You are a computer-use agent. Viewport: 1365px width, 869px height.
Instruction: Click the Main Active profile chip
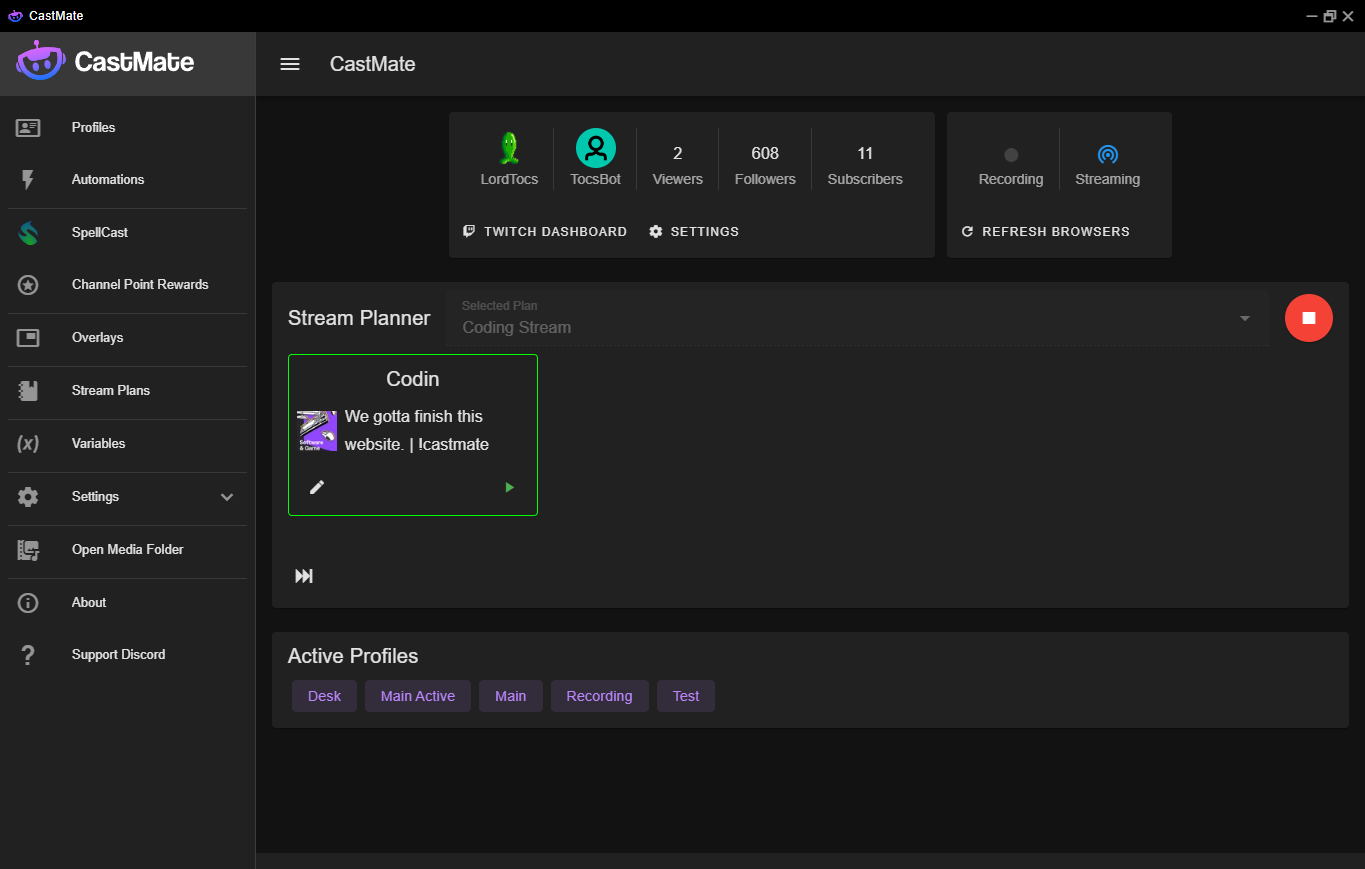point(418,696)
